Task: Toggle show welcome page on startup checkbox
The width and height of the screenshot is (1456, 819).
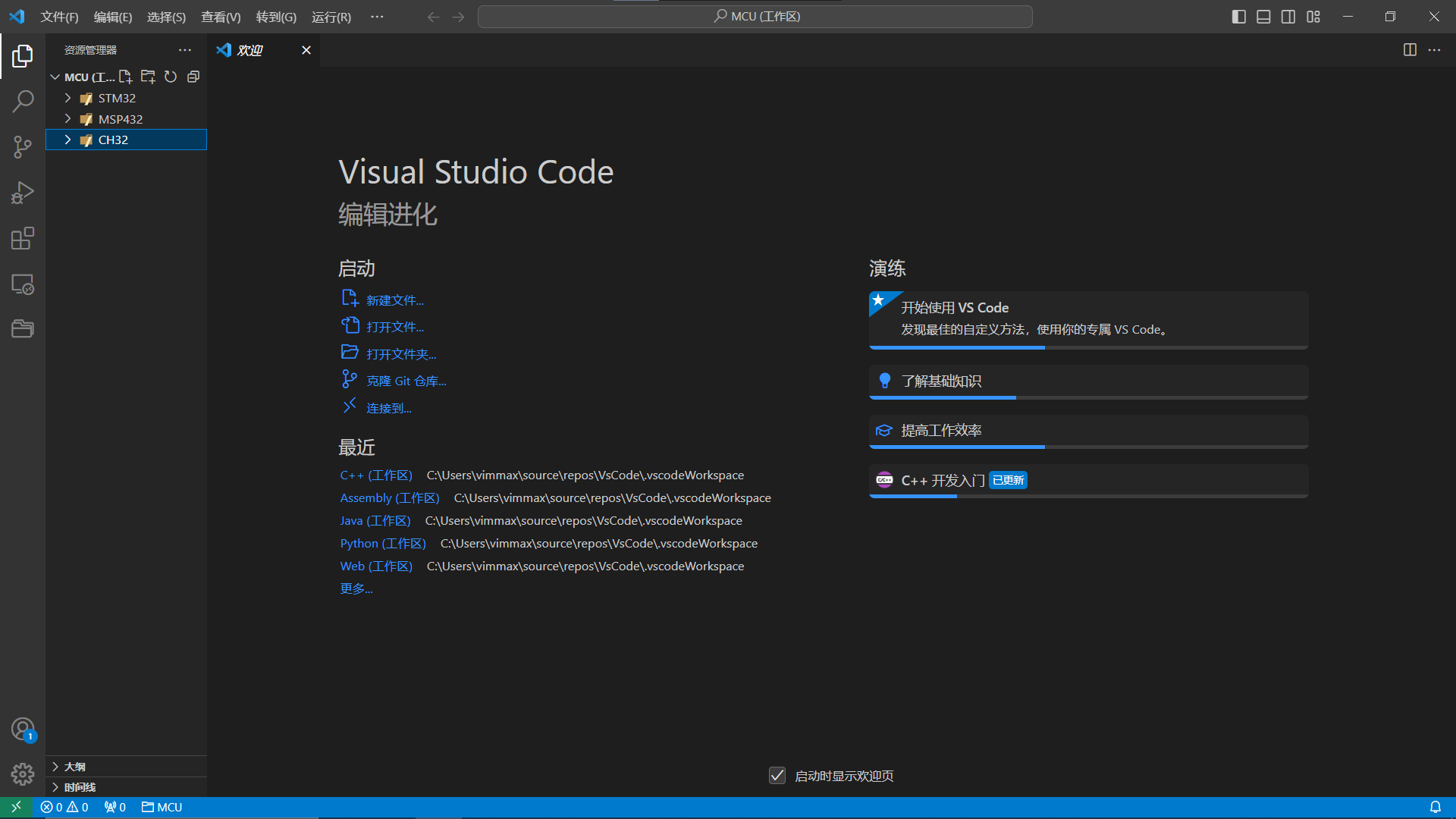Action: click(777, 776)
